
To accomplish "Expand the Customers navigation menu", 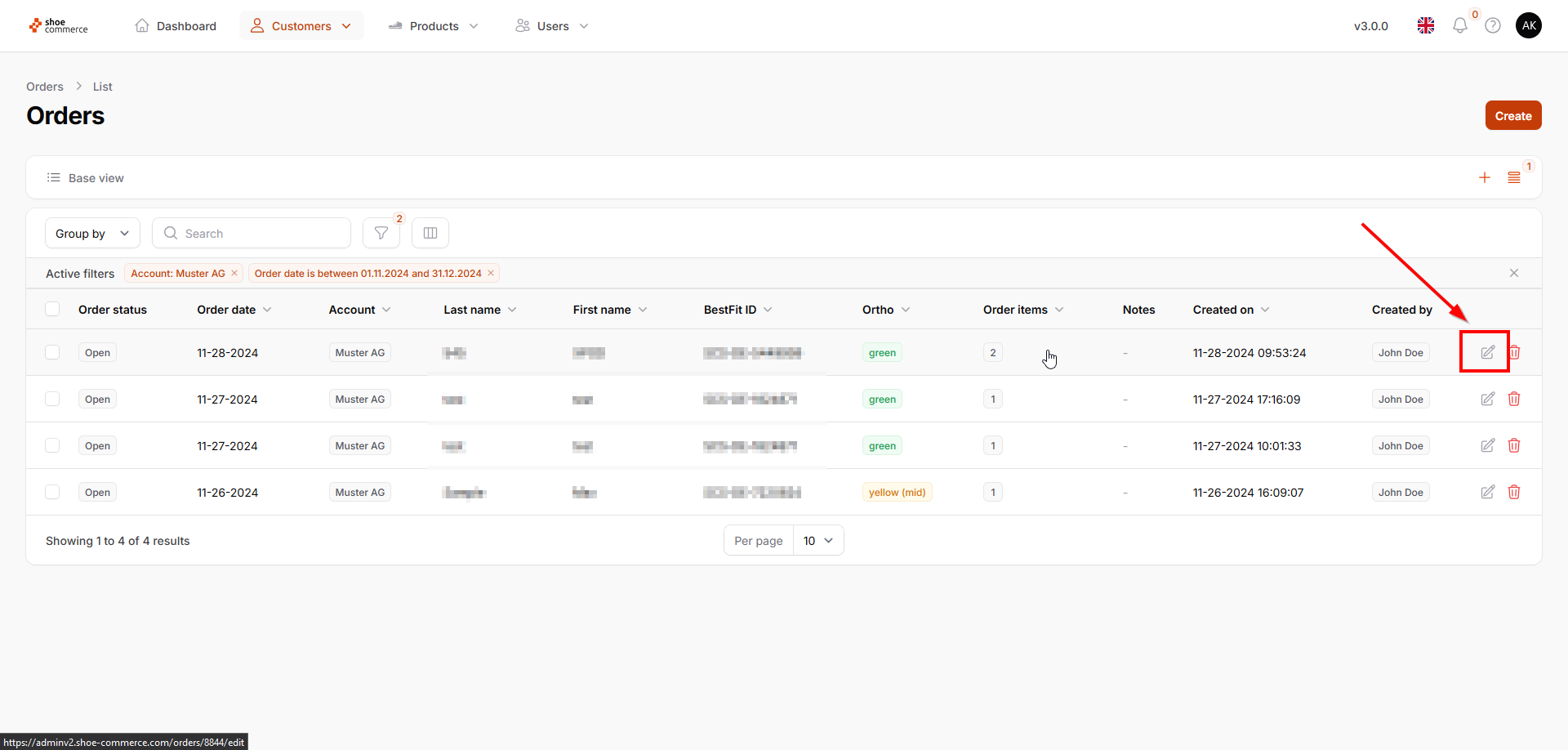I will pos(301,26).
